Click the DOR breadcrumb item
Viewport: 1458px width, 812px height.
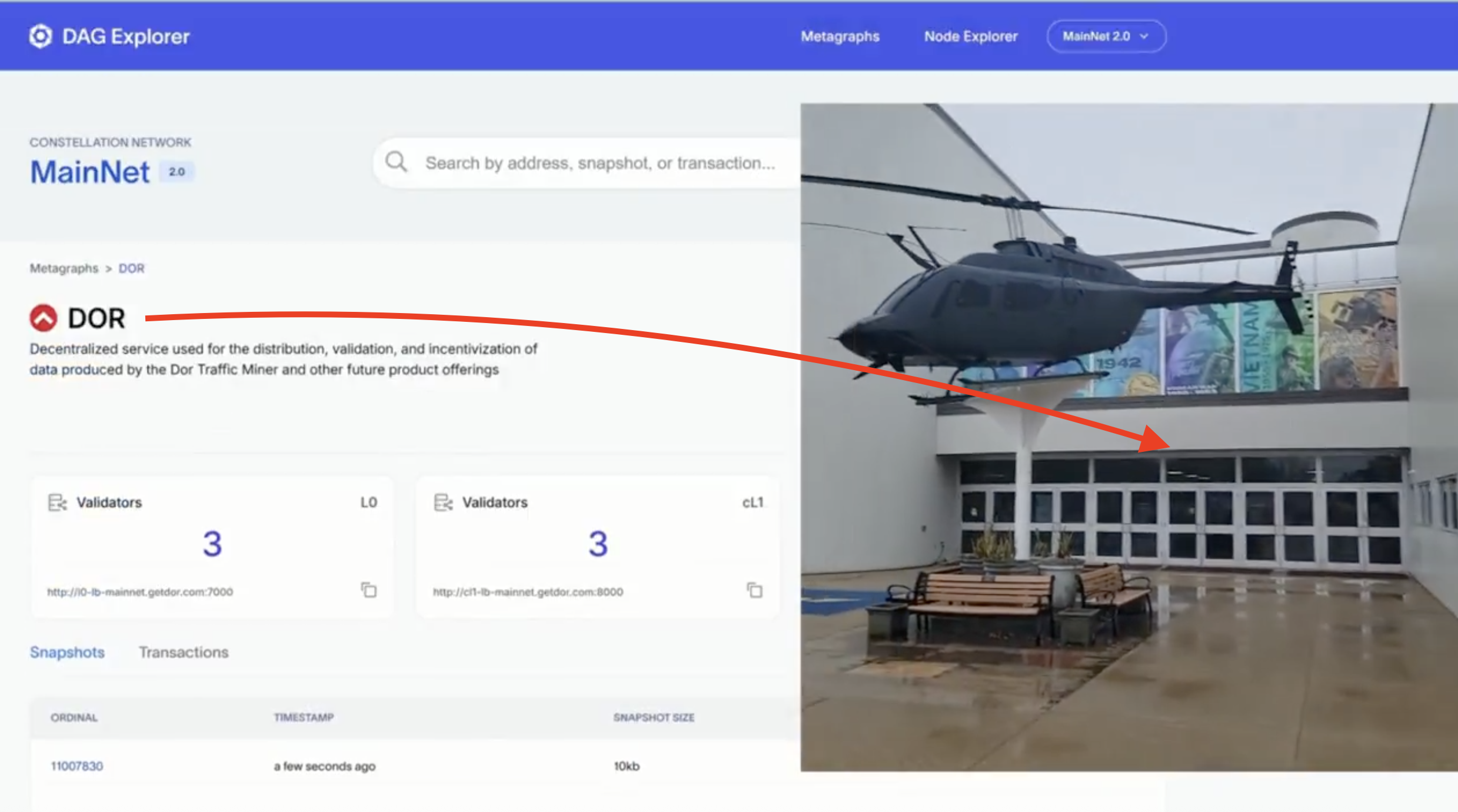(131, 268)
